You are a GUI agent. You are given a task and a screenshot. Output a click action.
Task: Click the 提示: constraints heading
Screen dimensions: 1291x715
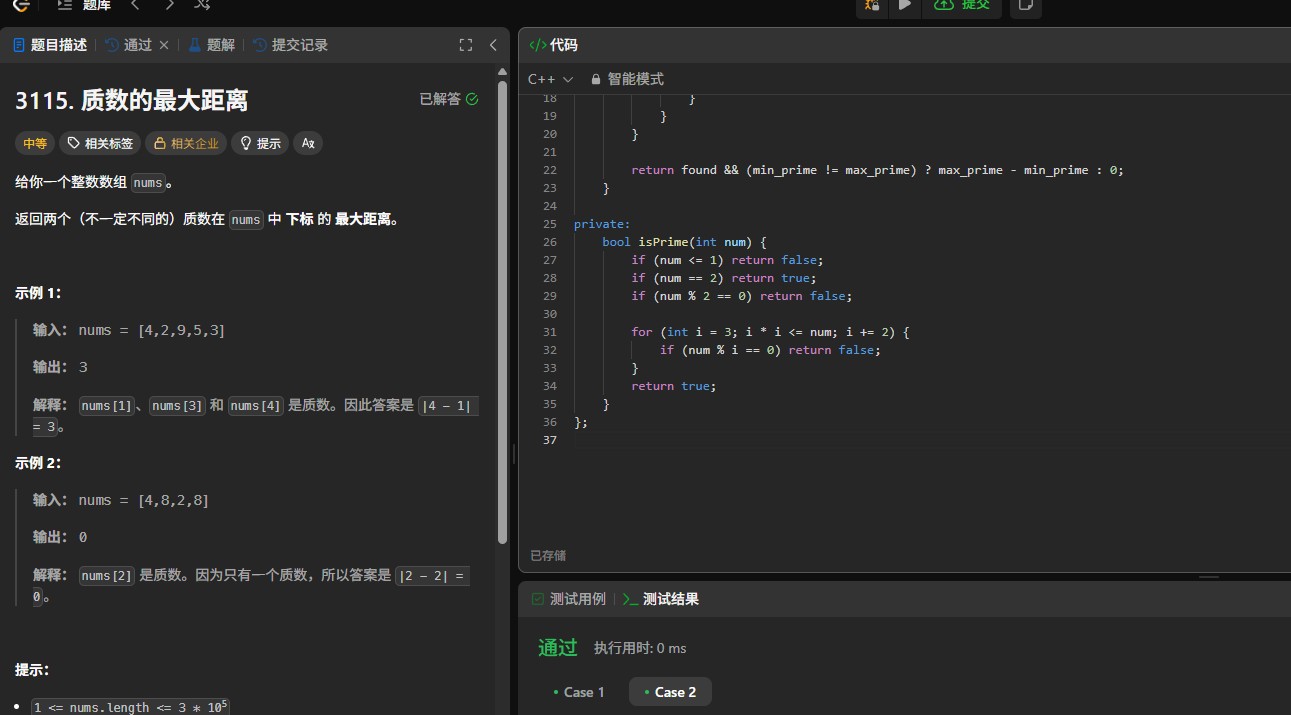click(x=32, y=670)
